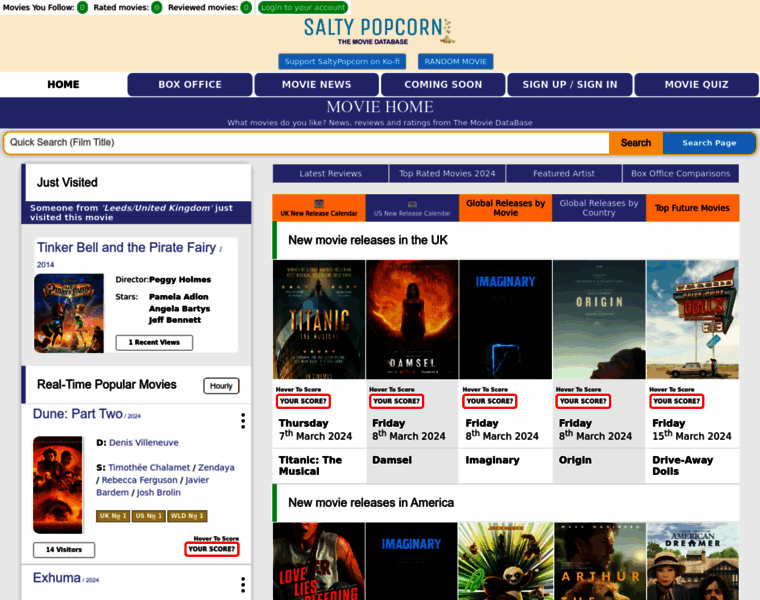The width and height of the screenshot is (760, 600).
Task: Select Global Releases by Movie tab
Action: (506, 208)
